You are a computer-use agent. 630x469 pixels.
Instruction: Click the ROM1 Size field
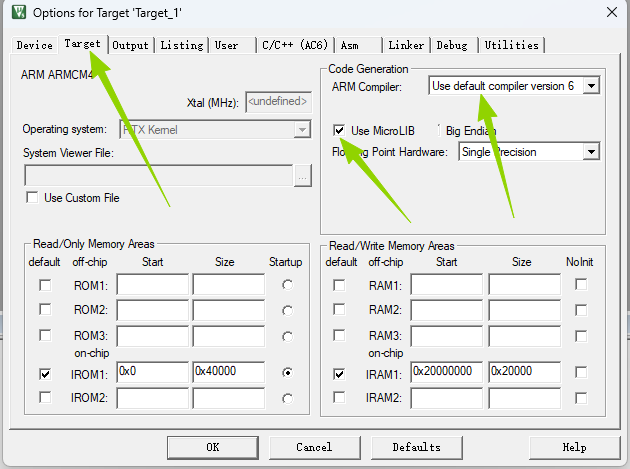point(229,285)
